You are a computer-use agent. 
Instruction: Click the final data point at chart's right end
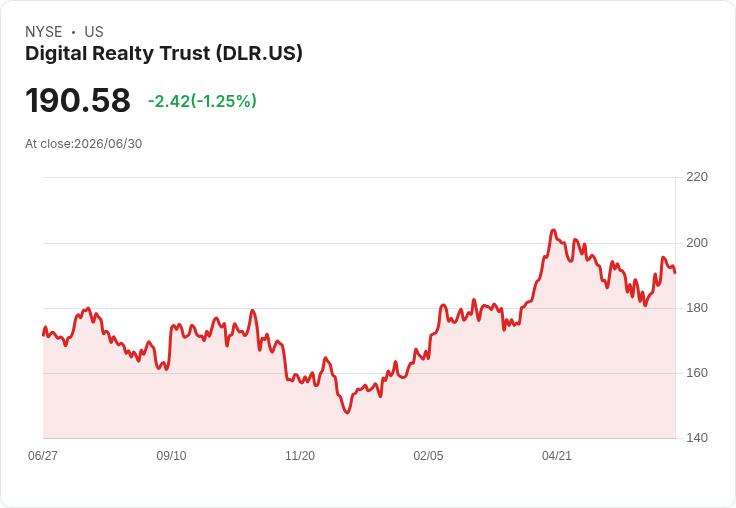pyautogui.click(x=675, y=273)
